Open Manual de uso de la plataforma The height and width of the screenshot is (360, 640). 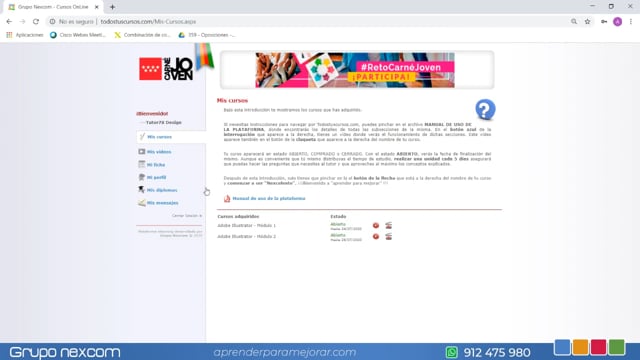point(269,198)
